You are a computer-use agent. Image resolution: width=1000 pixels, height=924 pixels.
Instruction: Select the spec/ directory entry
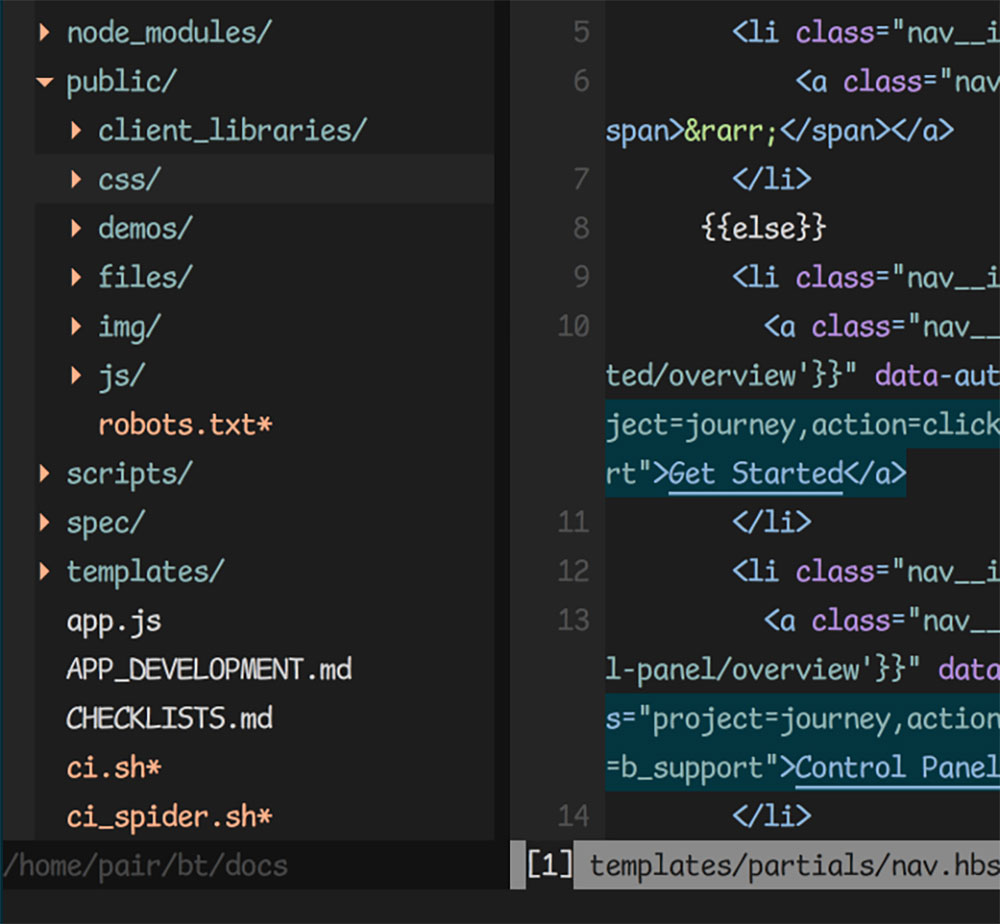pyautogui.click(x=105, y=522)
